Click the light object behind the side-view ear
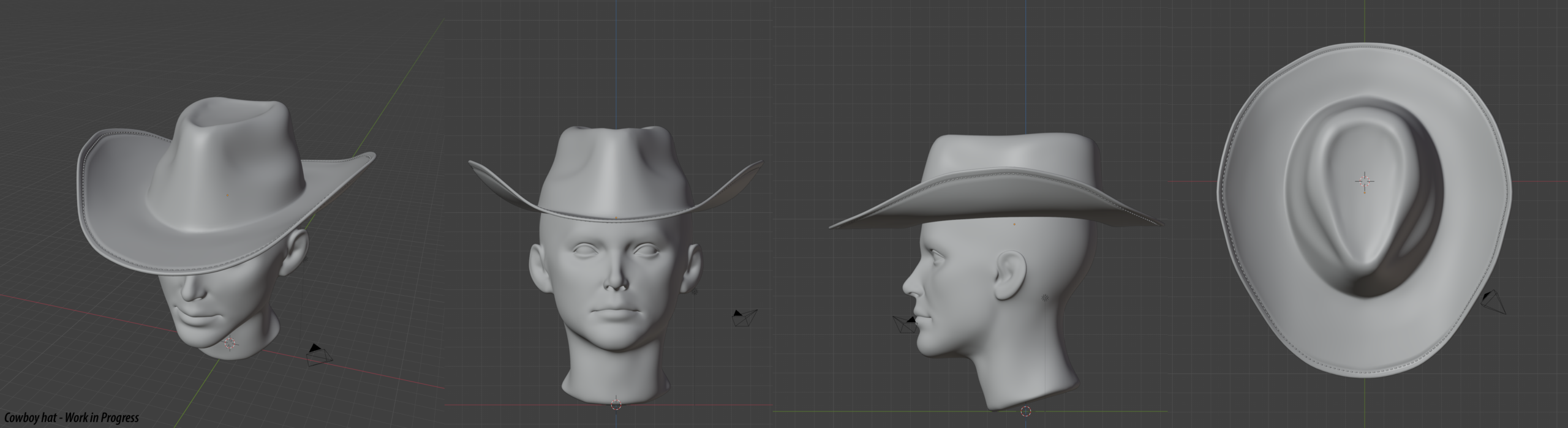Image resolution: width=1568 pixels, height=428 pixels. click(1045, 298)
